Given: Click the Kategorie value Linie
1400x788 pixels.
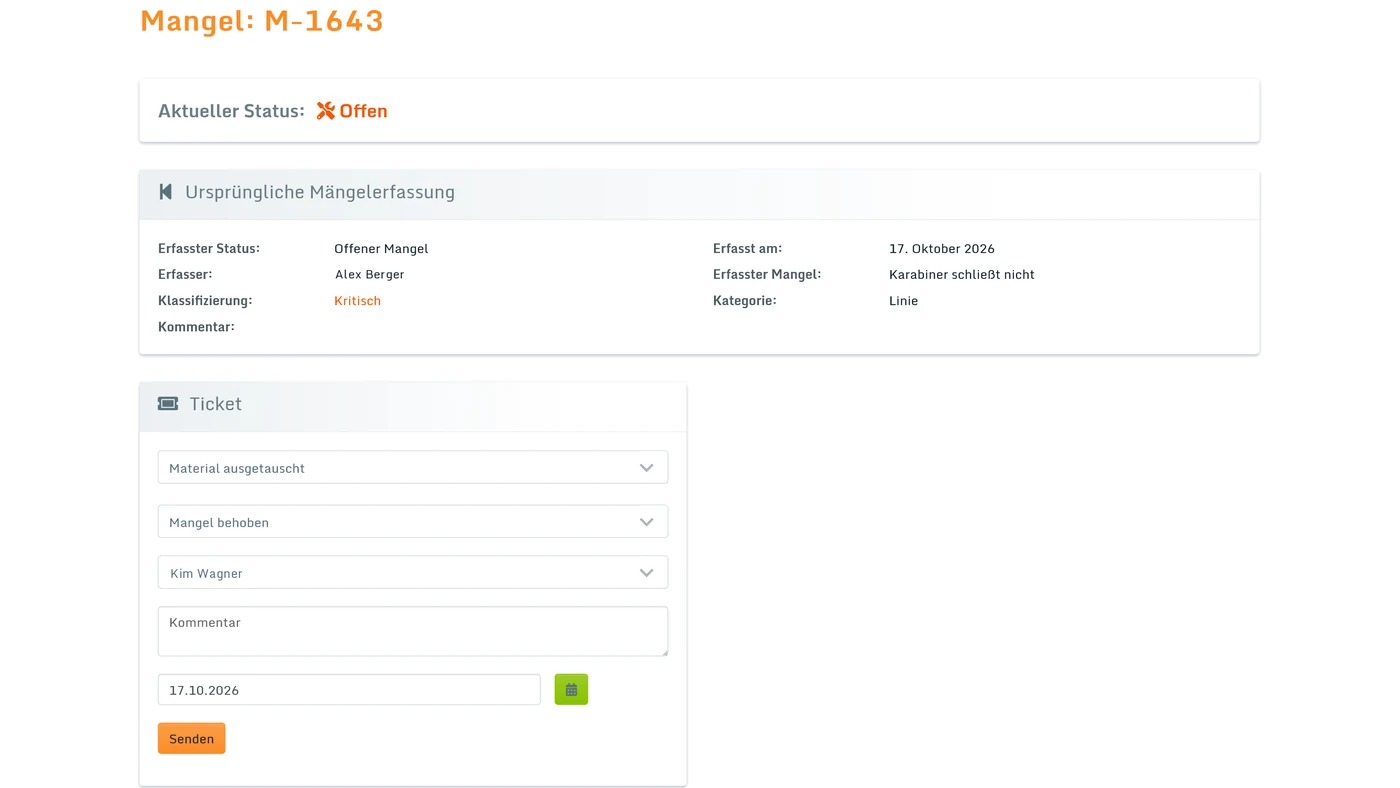Looking at the screenshot, I should pos(903,301).
